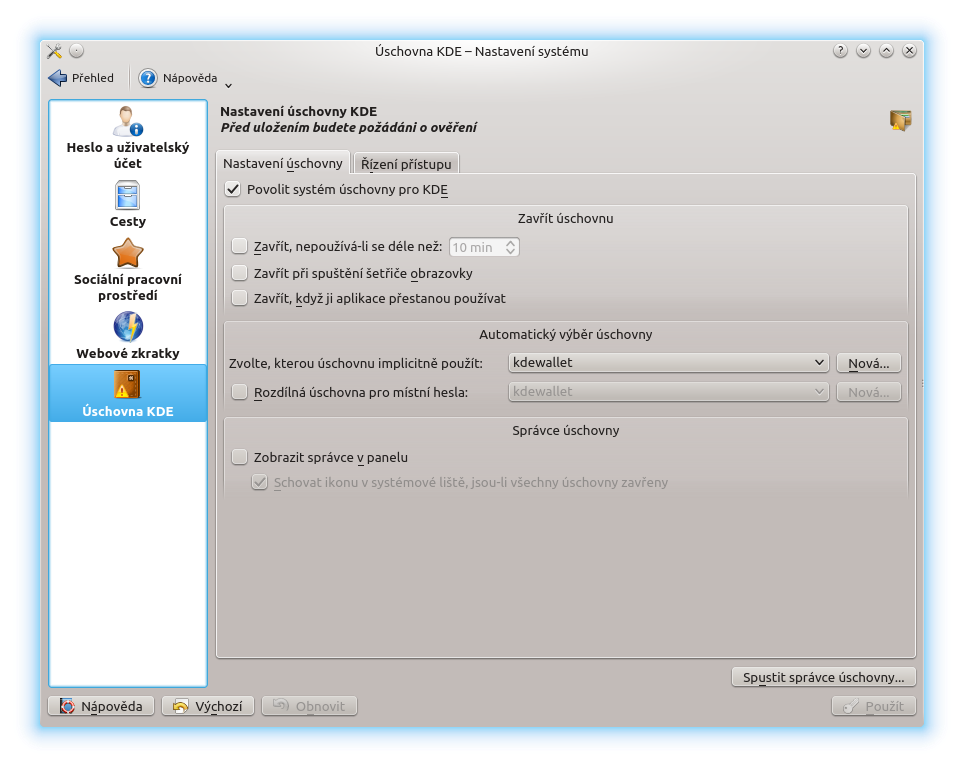Click the Výchozí defaults button
Viewport: 964px width, 767px height.
pyautogui.click(x=208, y=706)
